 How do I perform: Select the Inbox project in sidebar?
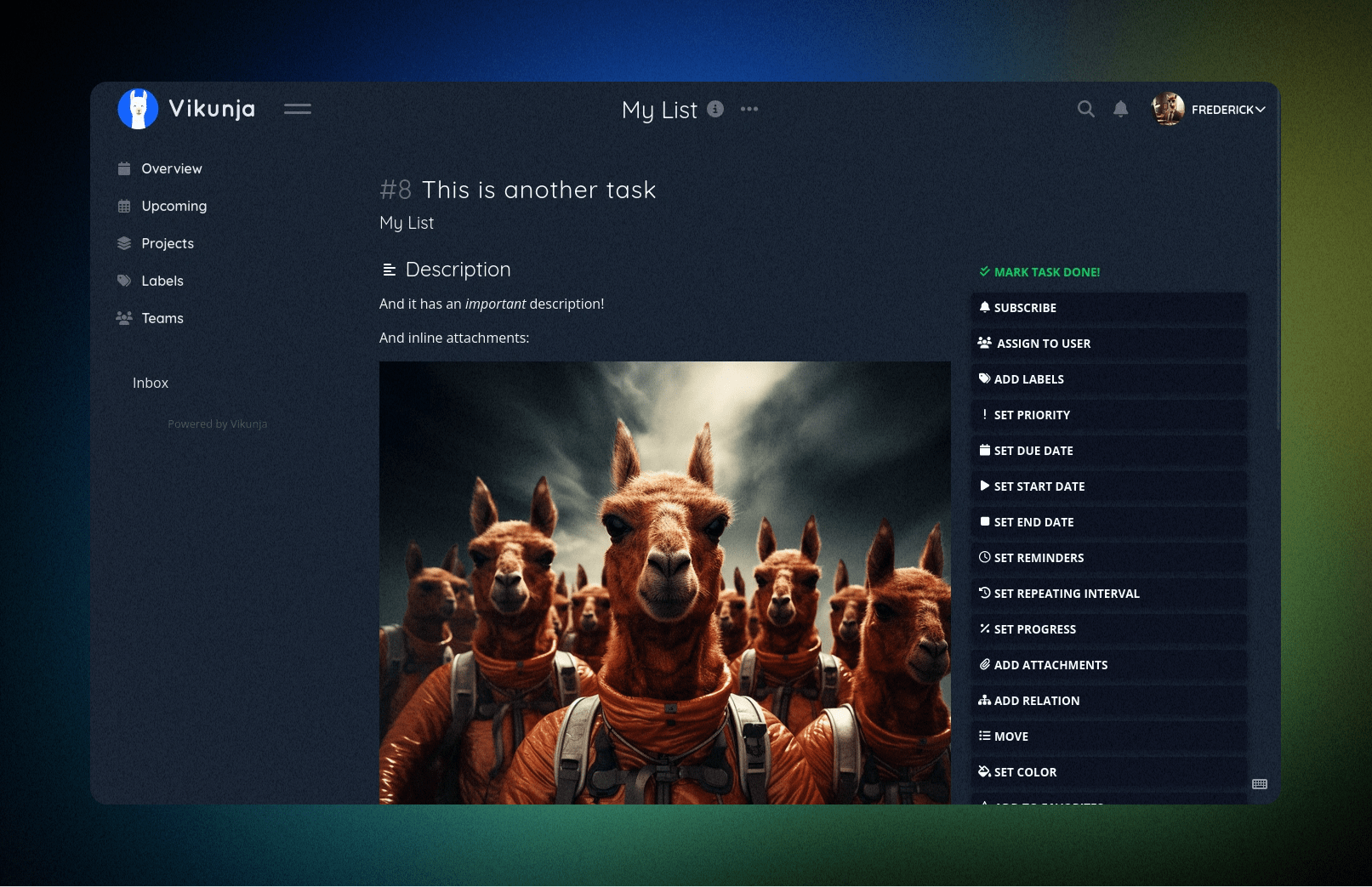pyautogui.click(x=151, y=383)
